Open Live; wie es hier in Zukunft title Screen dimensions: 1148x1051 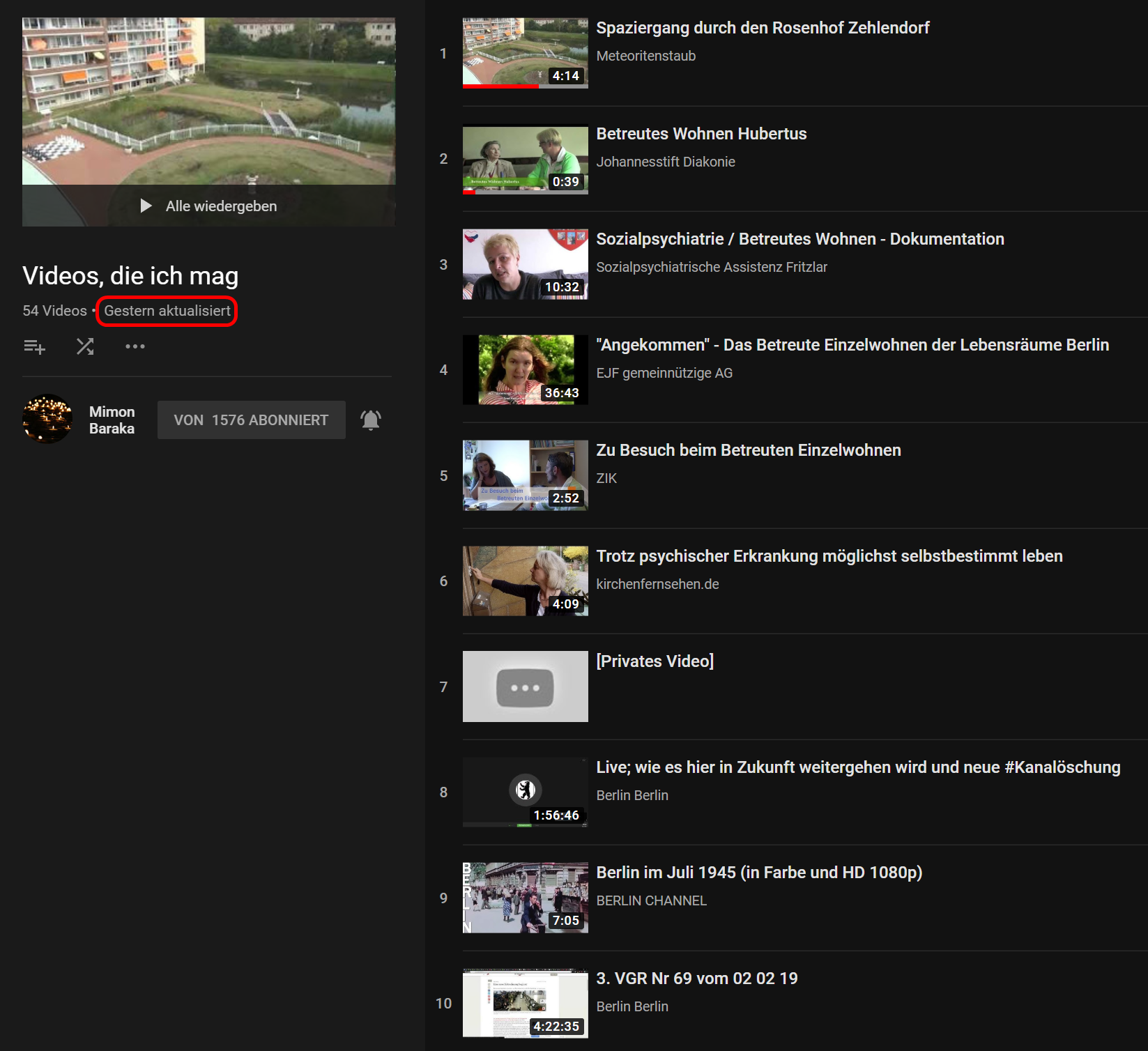click(x=859, y=767)
